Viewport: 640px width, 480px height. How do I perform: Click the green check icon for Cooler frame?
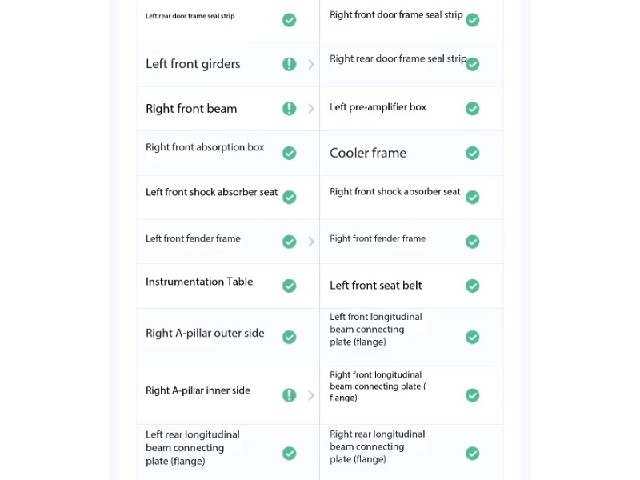point(472,153)
